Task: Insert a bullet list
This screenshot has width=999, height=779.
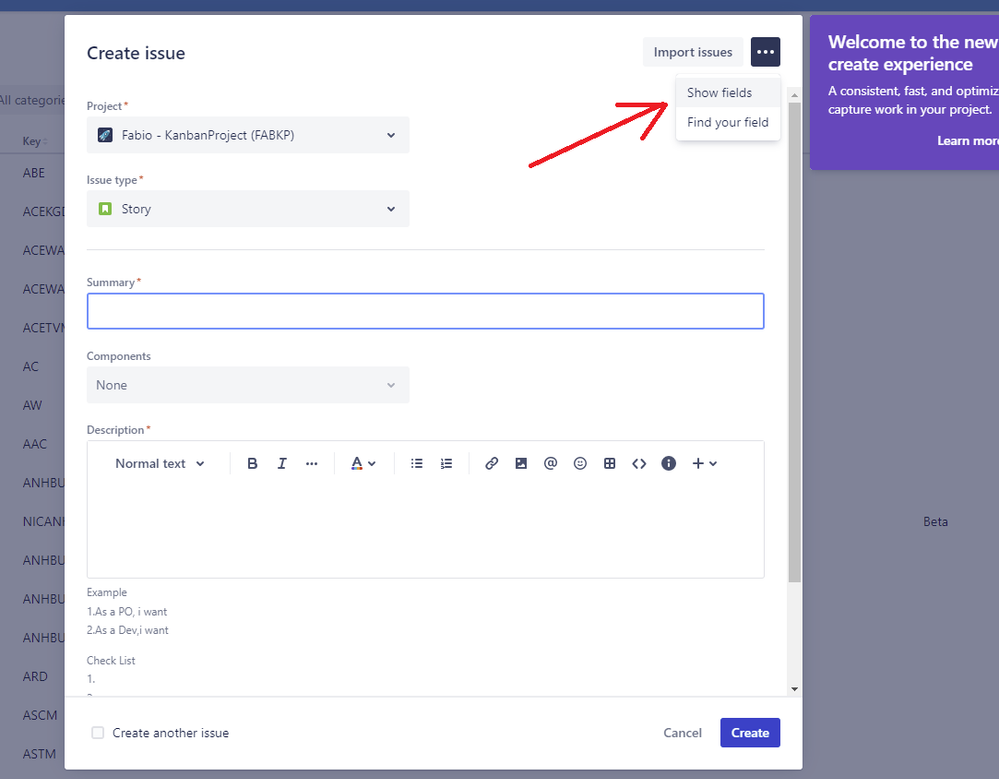Action: click(x=417, y=464)
